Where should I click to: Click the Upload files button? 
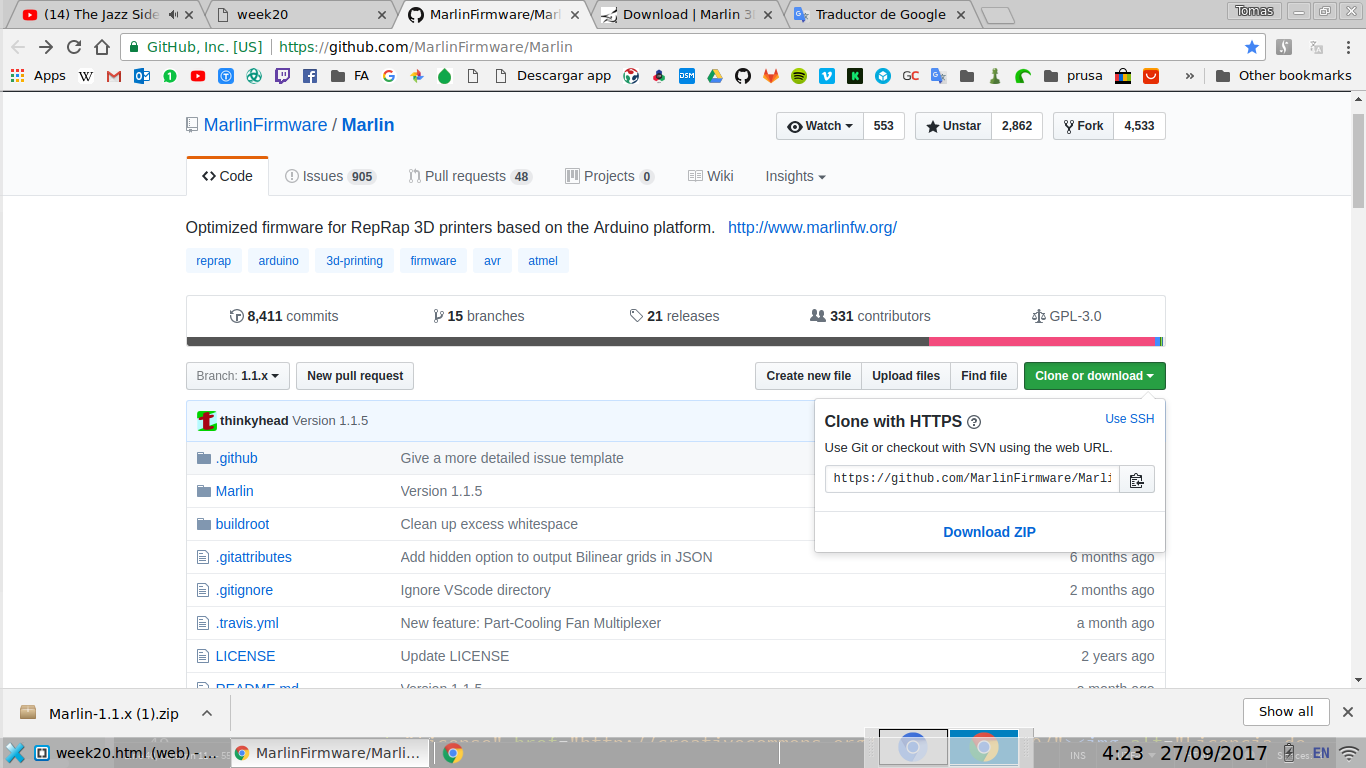pyautogui.click(x=906, y=376)
